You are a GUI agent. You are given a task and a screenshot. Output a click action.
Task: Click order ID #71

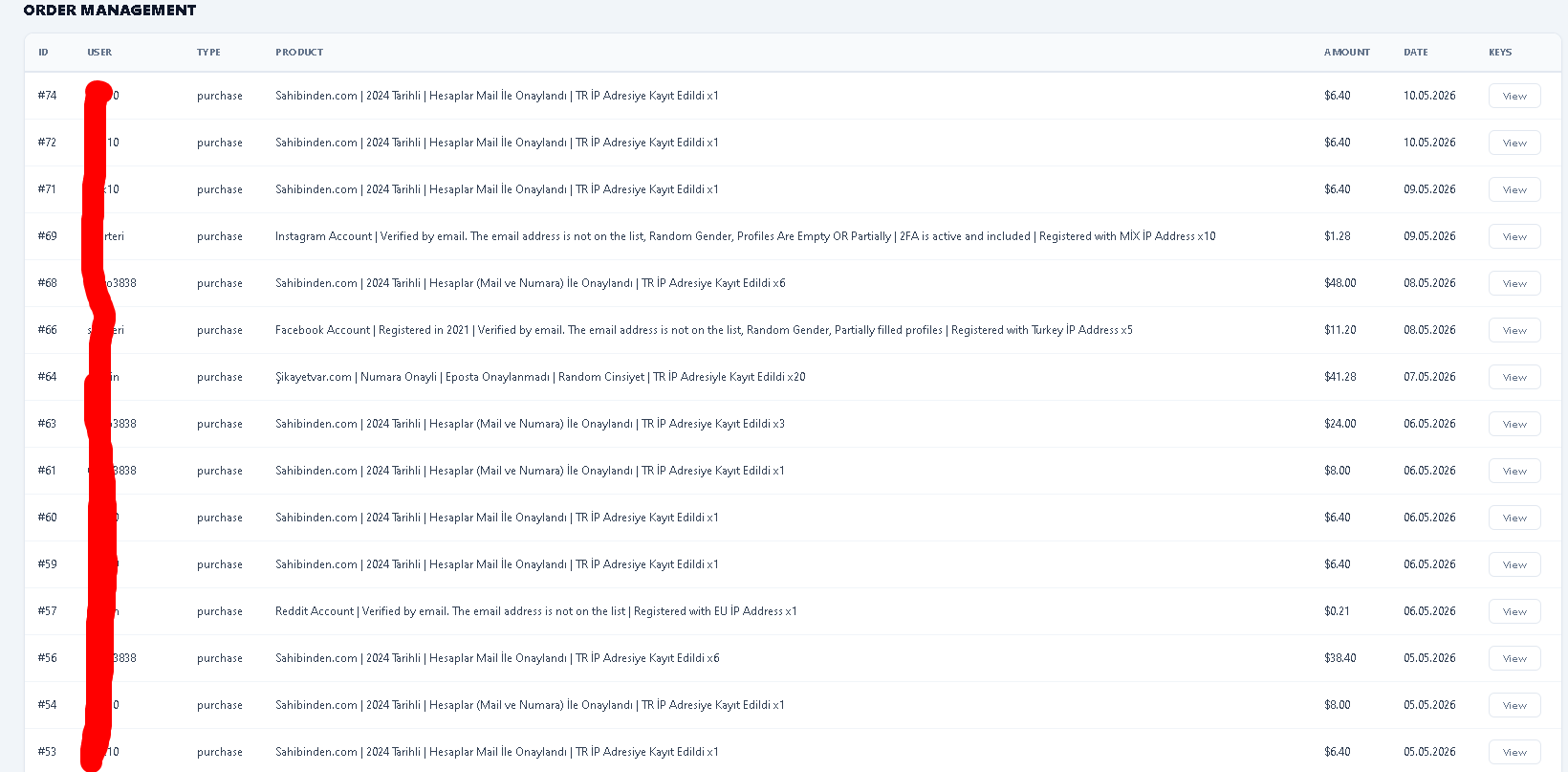pyautogui.click(x=47, y=189)
